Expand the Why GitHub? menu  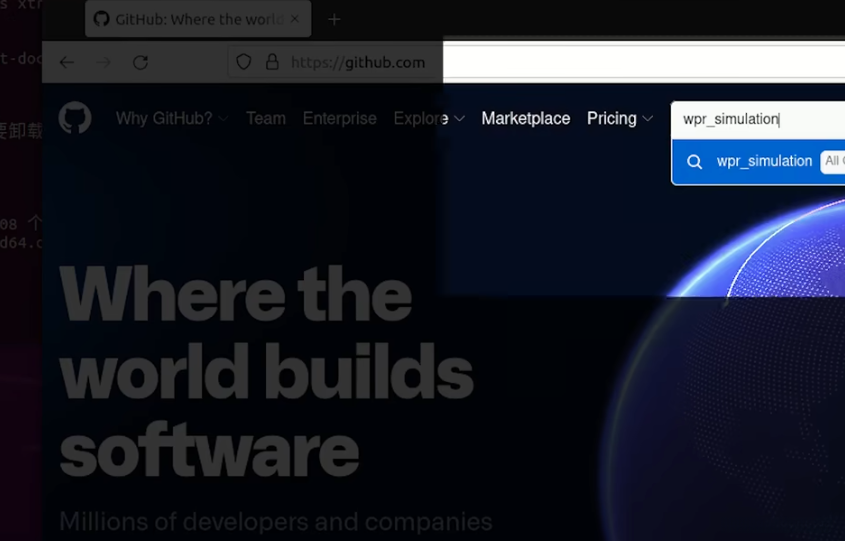pyautogui.click(x=172, y=119)
